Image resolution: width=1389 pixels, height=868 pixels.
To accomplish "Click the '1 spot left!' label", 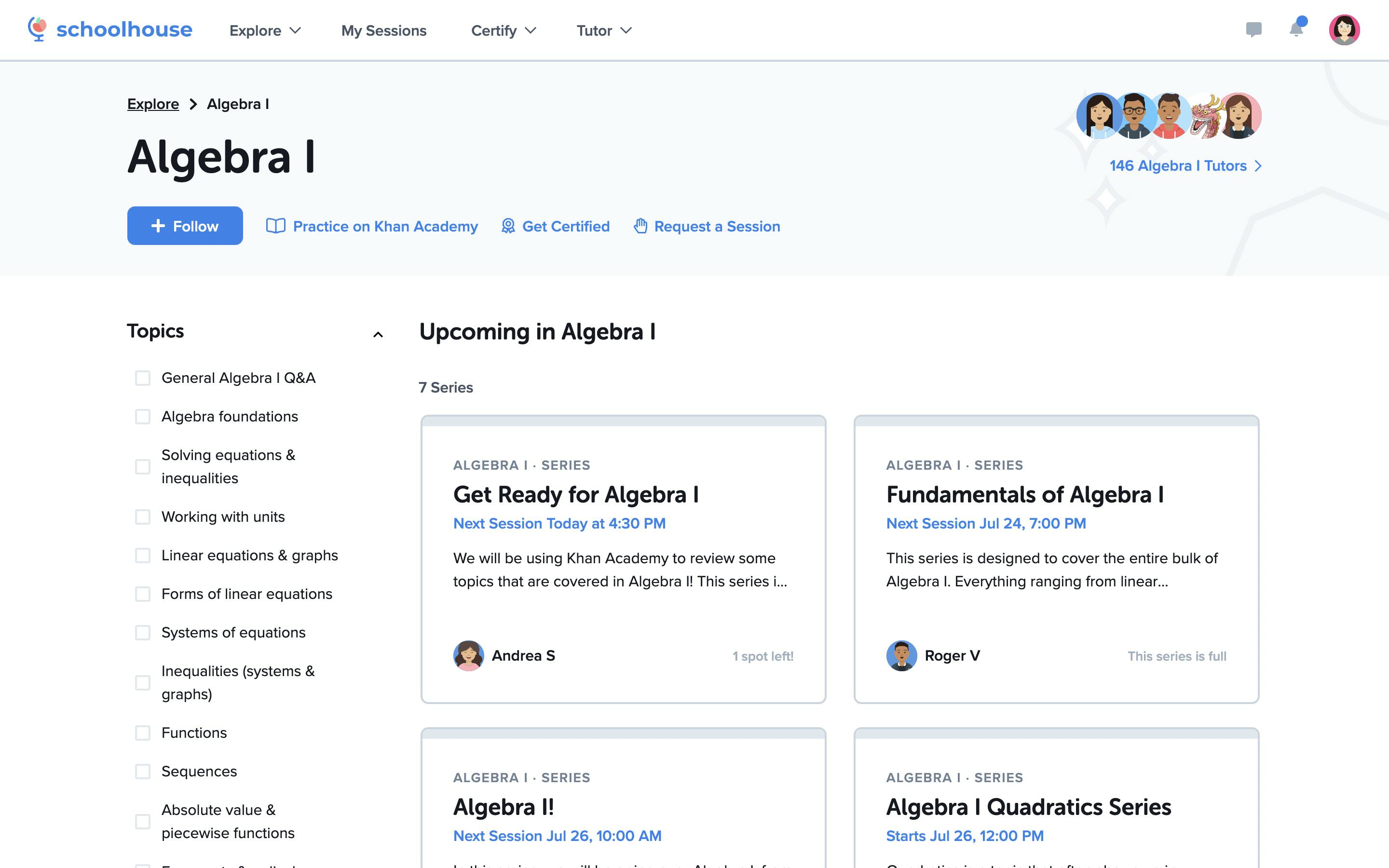I will coord(763,656).
